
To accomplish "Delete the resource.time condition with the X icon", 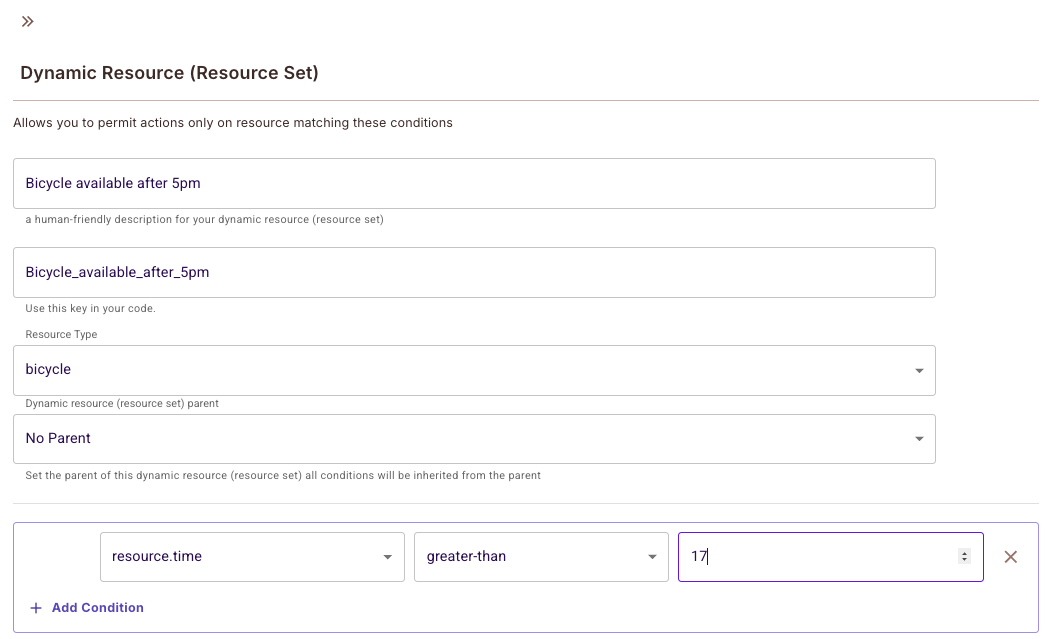I will 1010,557.
